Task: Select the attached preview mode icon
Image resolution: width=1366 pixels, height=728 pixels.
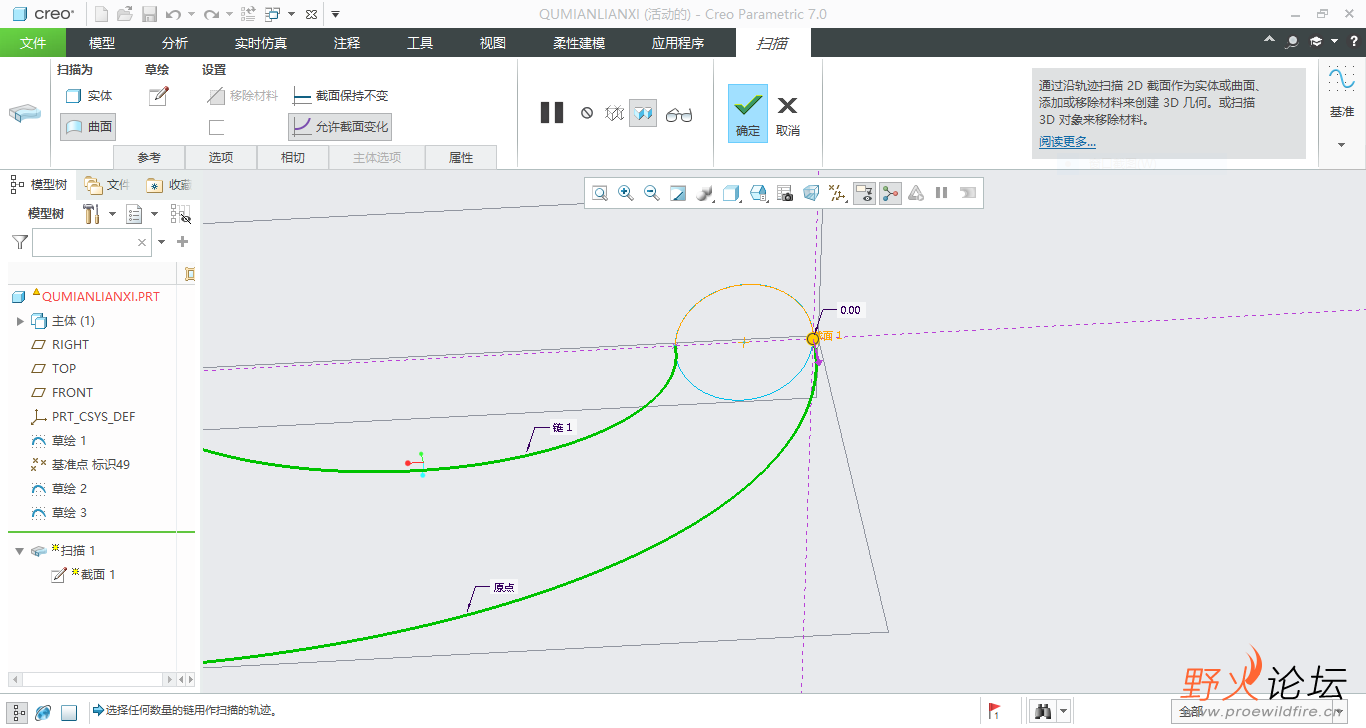Action: pyautogui.click(x=643, y=114)
